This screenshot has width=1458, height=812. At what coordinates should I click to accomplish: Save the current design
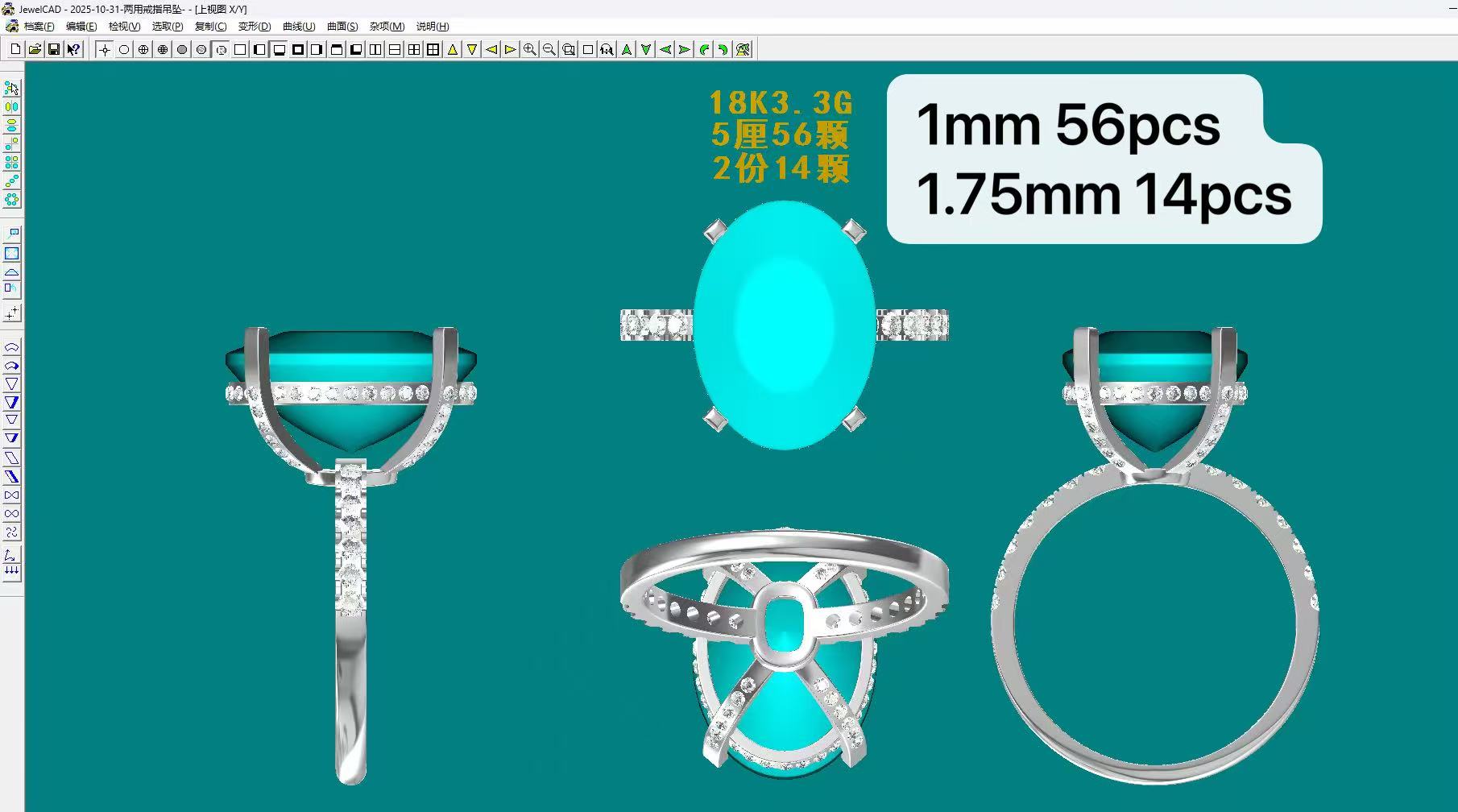click(x=55, y=49)
